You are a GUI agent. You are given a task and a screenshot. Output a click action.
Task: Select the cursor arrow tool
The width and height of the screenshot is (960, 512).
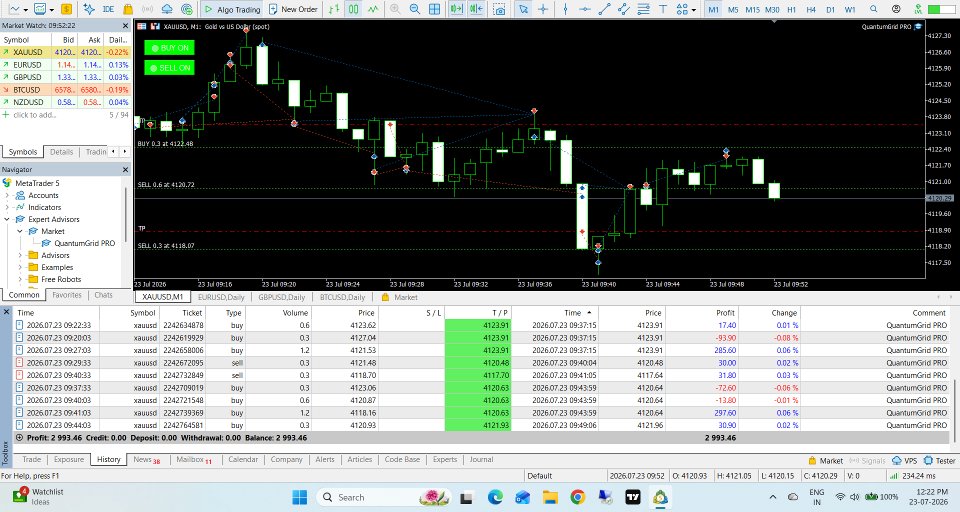pyautogui.click(x=523, y=9)
